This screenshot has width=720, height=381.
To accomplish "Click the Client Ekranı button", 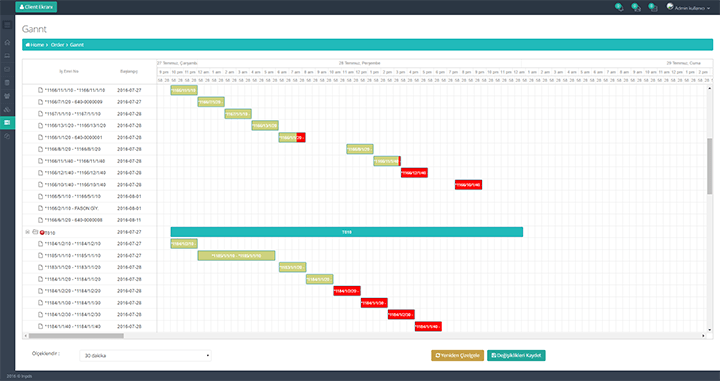I will (36, 7).
